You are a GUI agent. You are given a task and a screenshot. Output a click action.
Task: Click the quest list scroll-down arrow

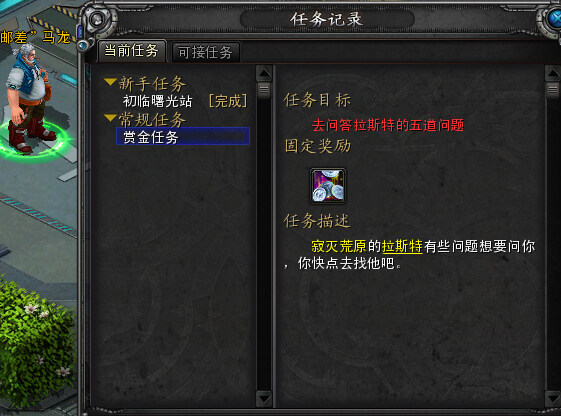[264, 399]
